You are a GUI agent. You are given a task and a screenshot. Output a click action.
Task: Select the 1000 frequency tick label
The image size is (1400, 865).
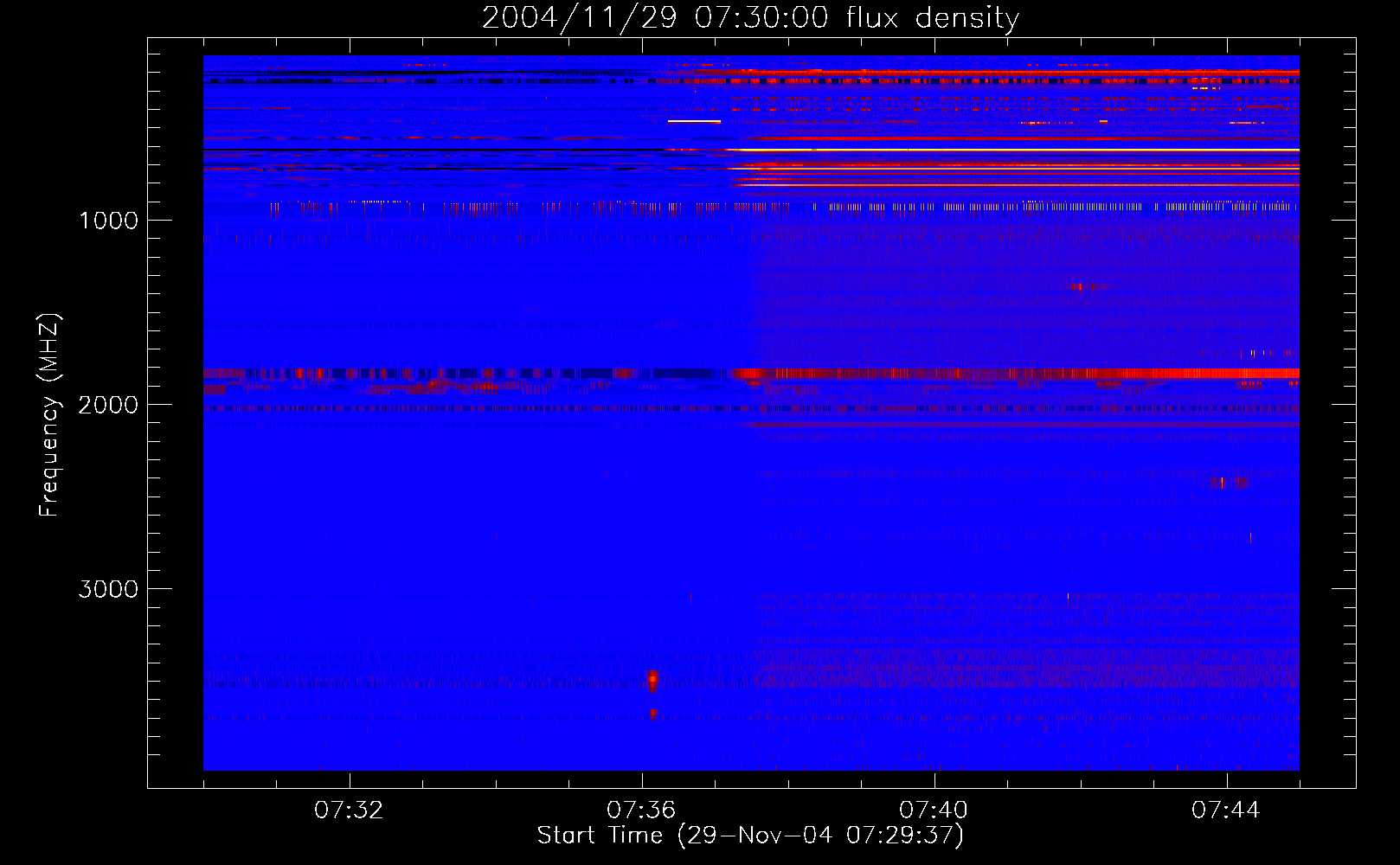pyautogui.click(x=108, y=221)
